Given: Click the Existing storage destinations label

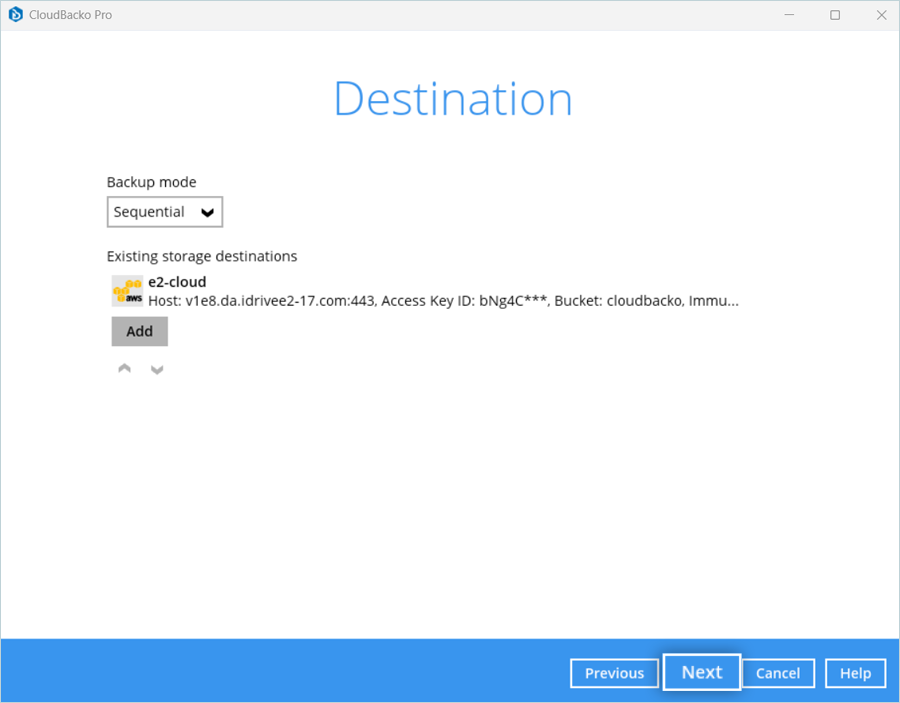Looking at the screenshot, I should 202,256.
